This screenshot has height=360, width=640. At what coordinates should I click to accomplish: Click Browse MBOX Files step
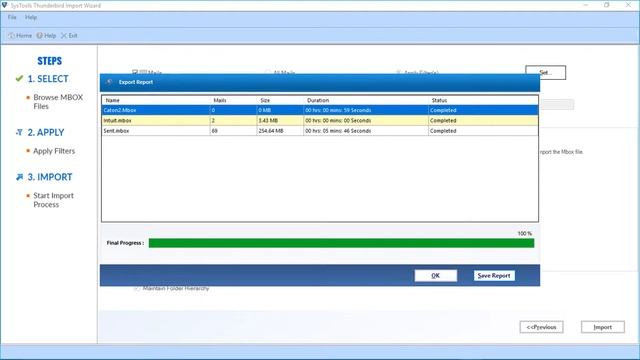click(x=58, y=102)
